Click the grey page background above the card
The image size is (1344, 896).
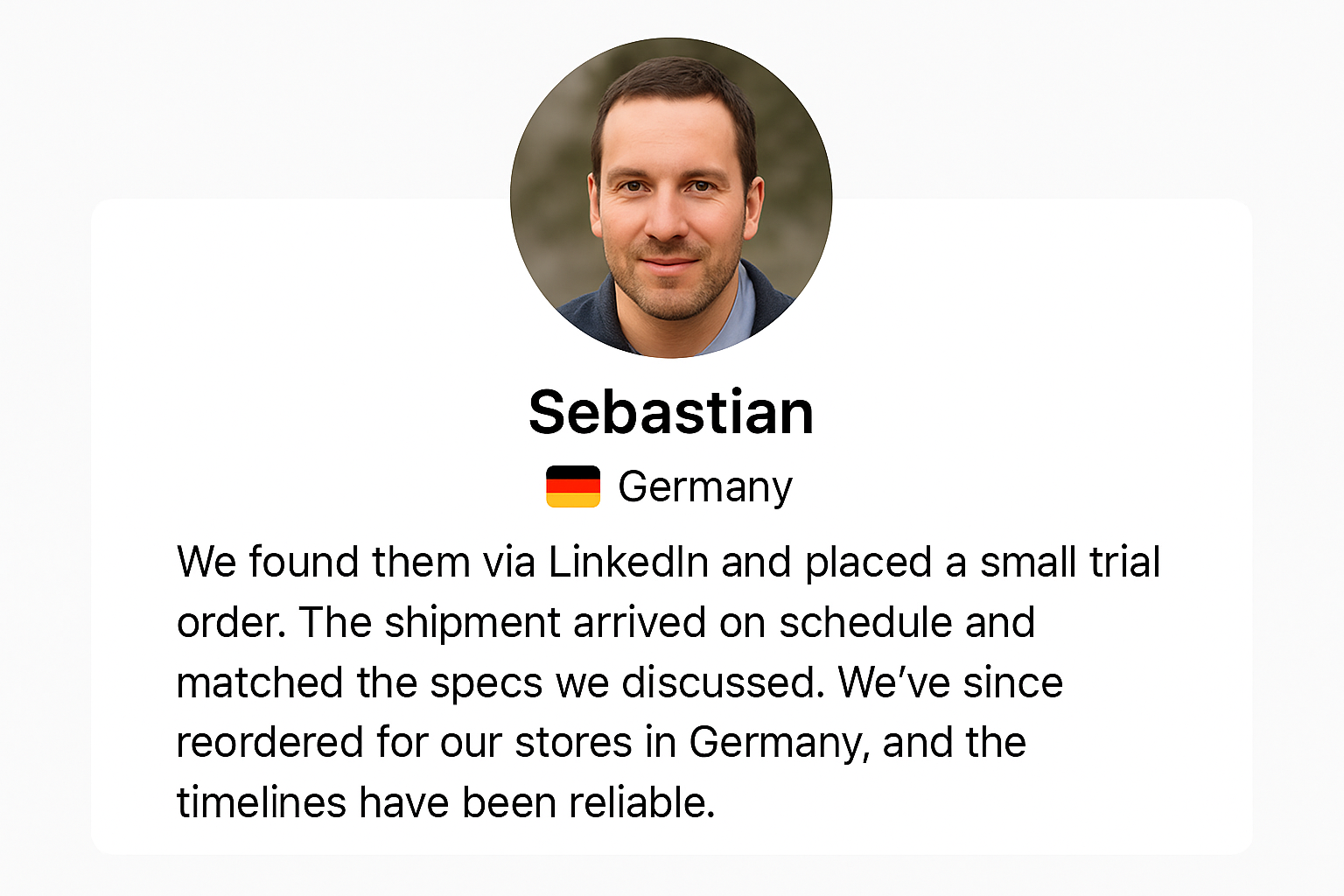pyautogui.click(x=262, y=96)
